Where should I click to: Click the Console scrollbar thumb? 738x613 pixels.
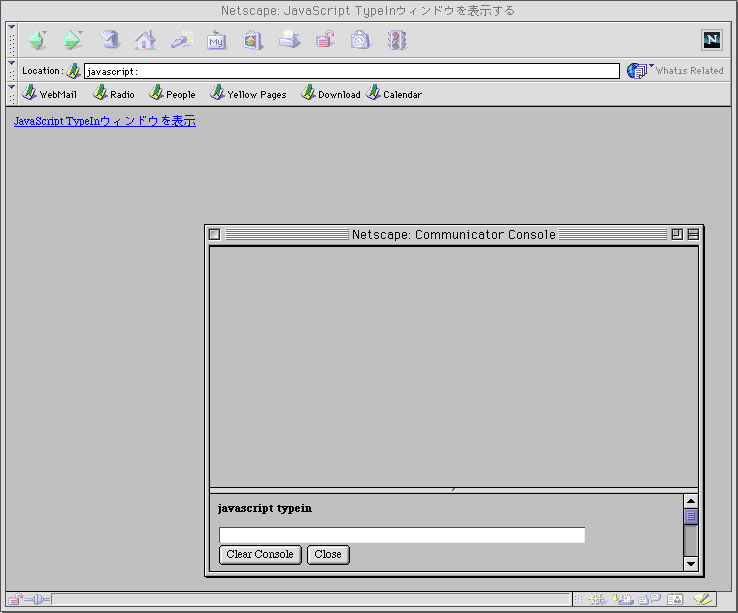click(690, 516)
